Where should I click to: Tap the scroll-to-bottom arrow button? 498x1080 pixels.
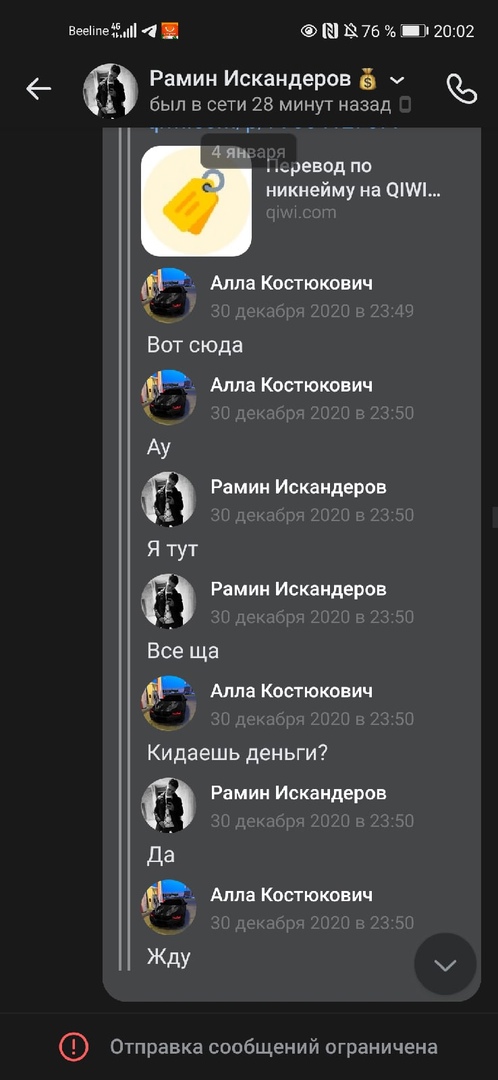tap(445, 964)
